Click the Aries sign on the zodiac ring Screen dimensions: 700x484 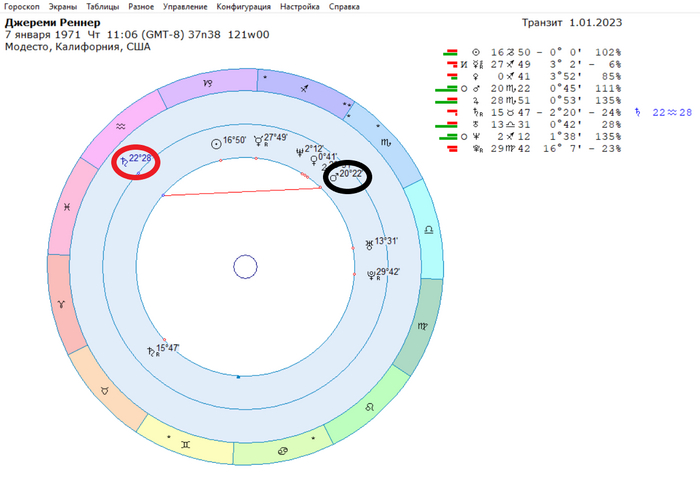pyautogui.click(x=61, y=305)
